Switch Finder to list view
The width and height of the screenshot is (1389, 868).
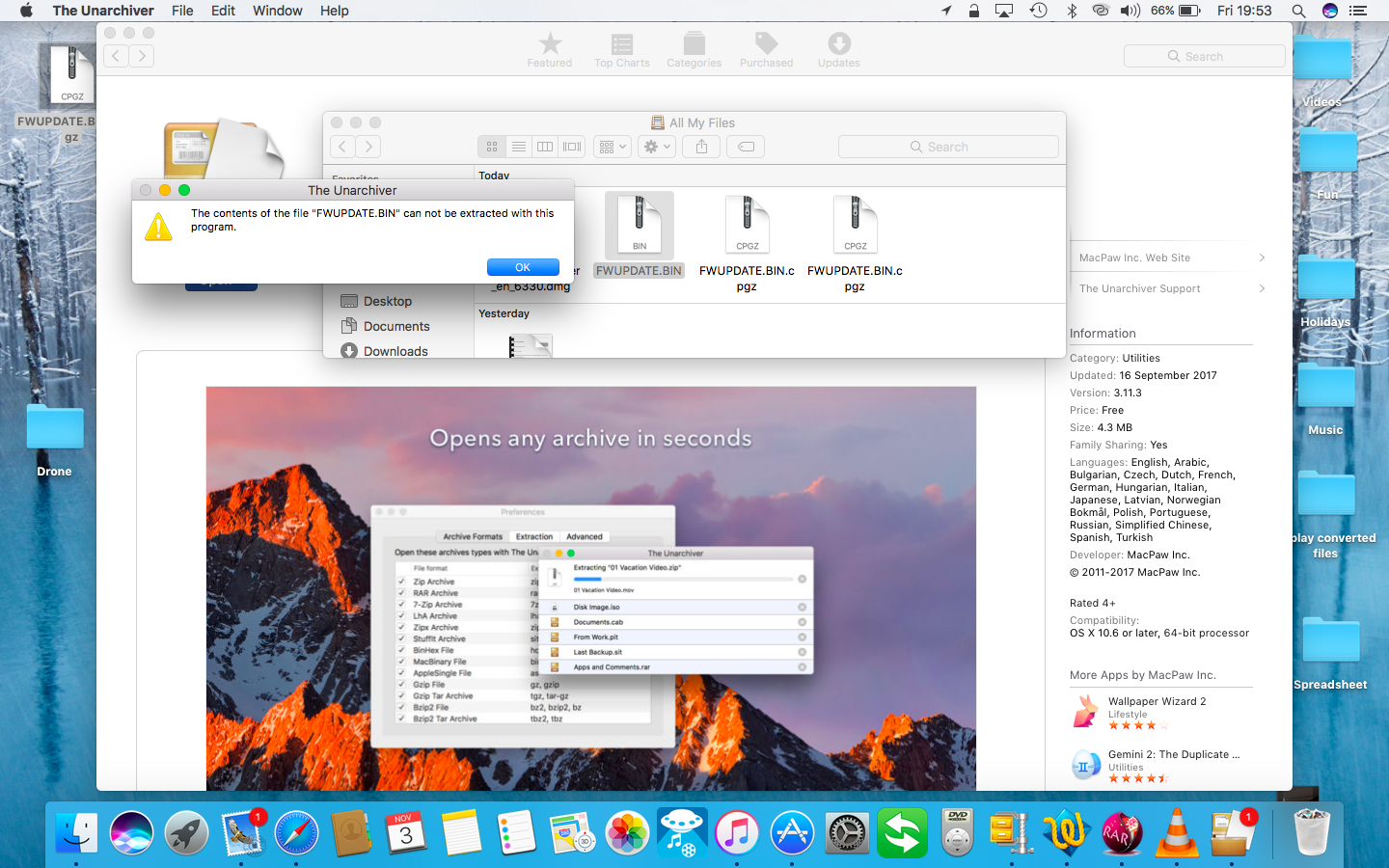tap(519, 147)
